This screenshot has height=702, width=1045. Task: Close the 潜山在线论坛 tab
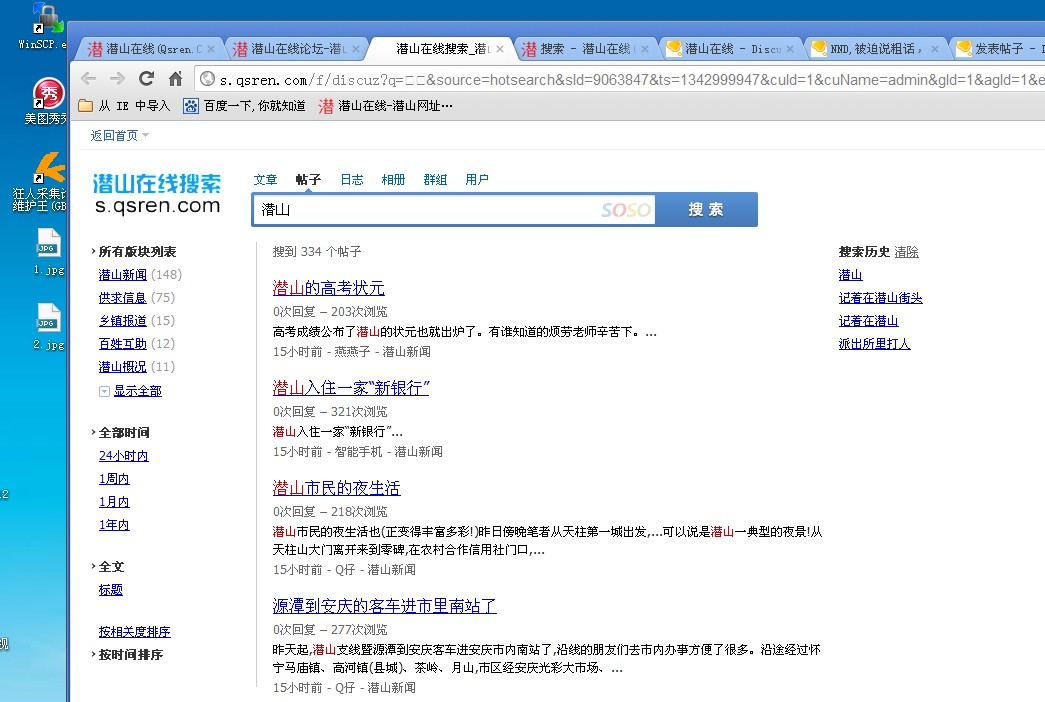[356, 49]
